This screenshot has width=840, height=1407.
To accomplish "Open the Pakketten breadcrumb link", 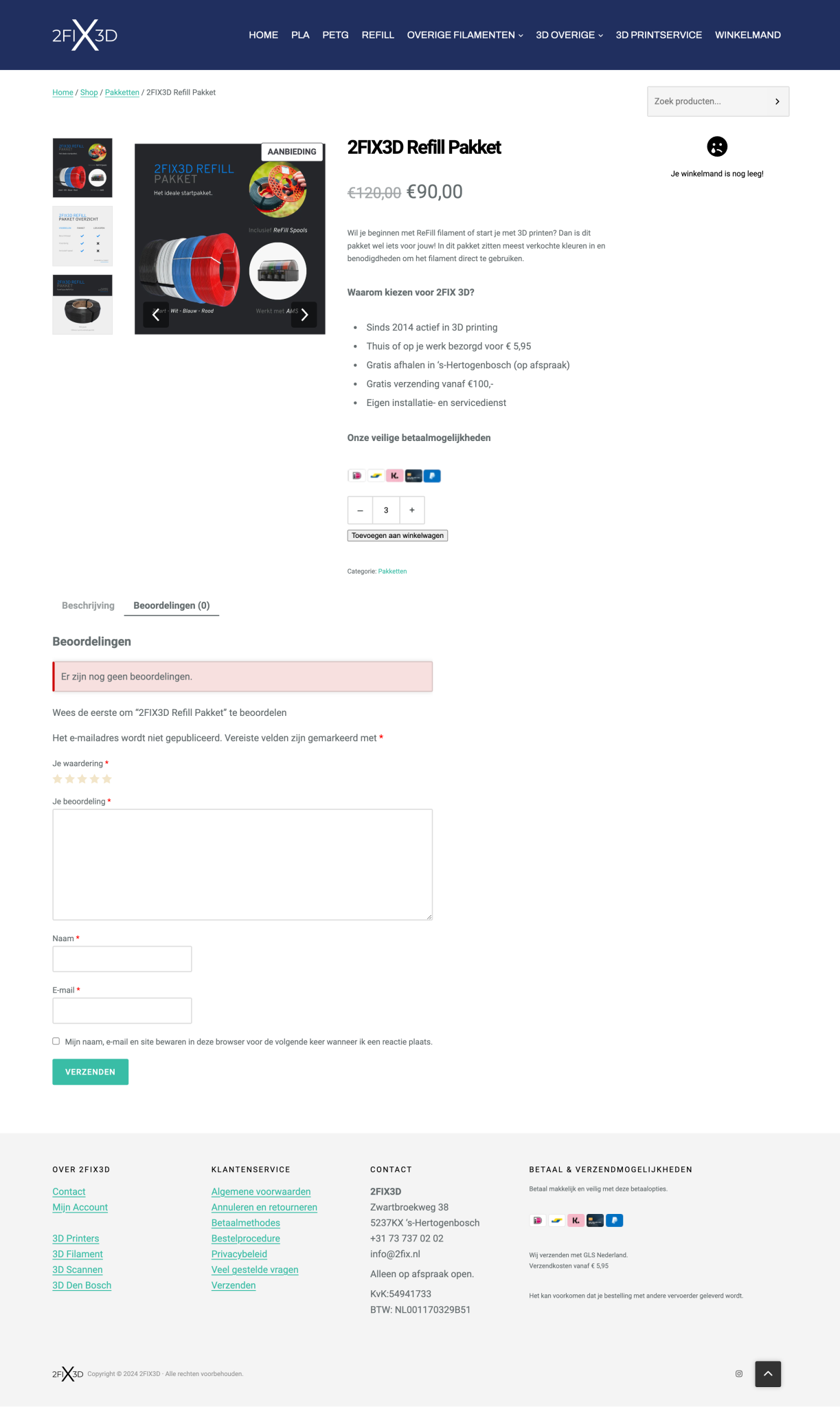I will pyautogui.click(x=122, y=92).
